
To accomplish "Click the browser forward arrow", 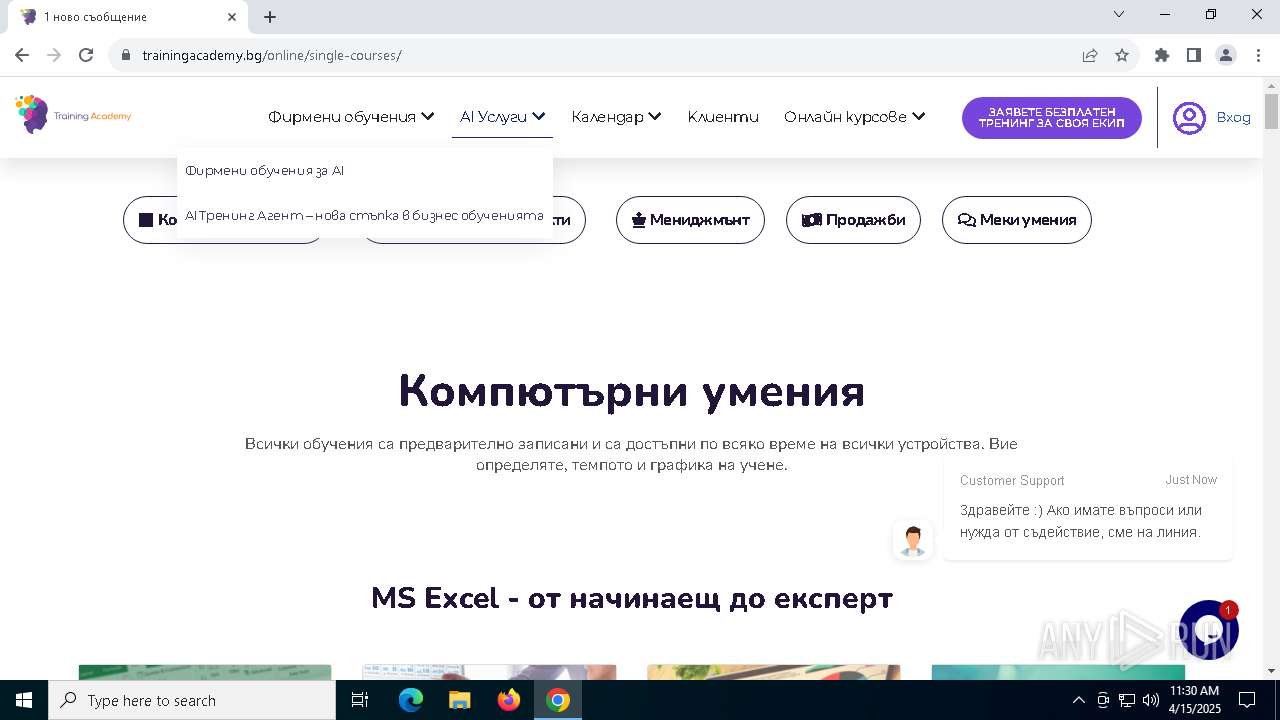I will (x=54, y=55).
